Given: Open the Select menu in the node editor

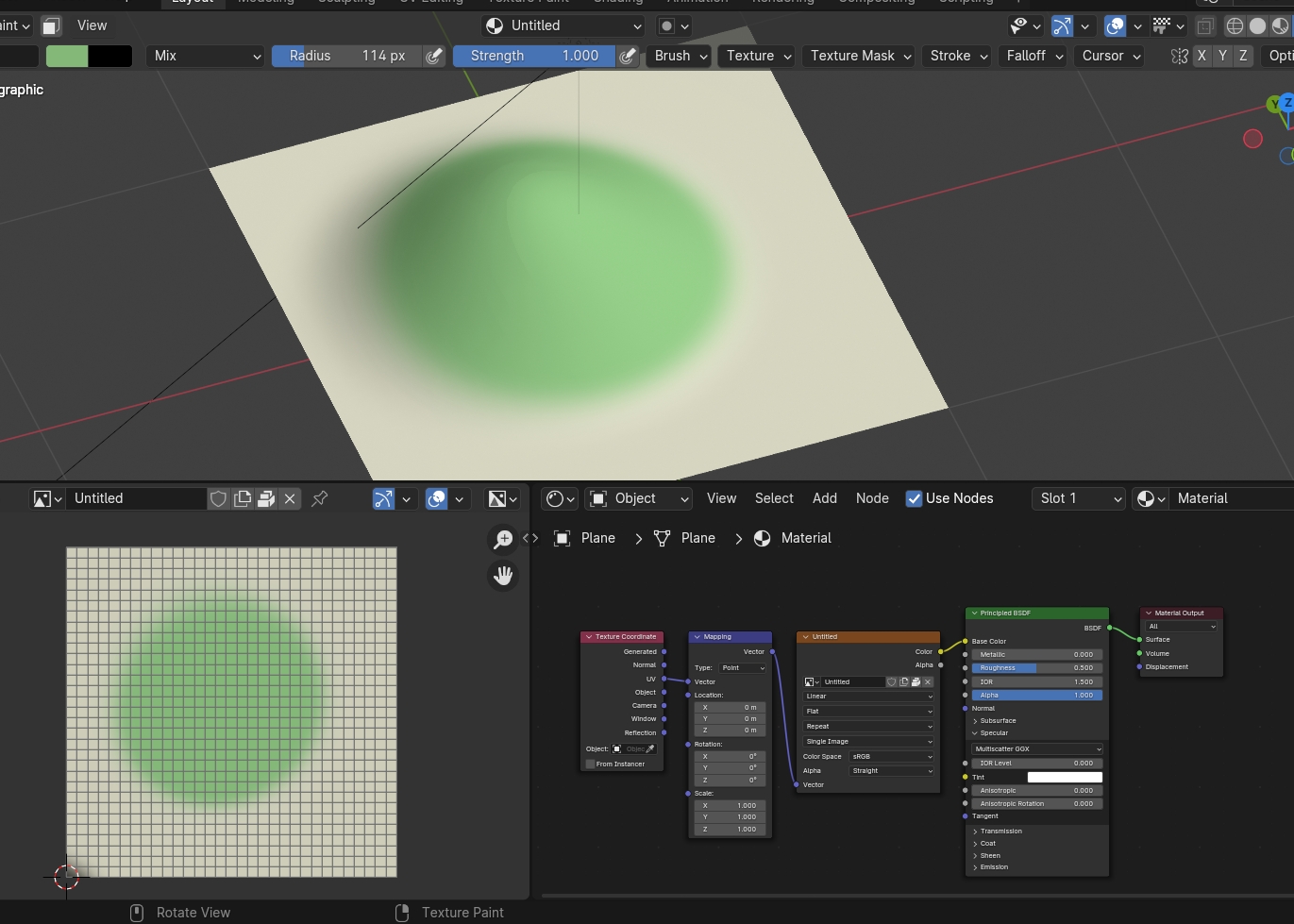Looking at the screenshot, I should point(774,498).
